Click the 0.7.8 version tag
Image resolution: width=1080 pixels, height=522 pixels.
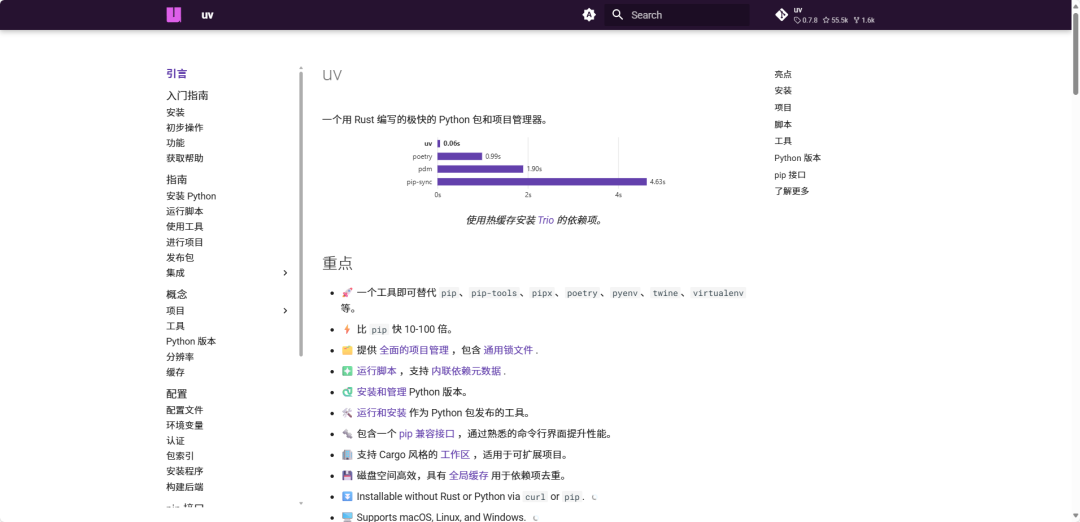pyautogui.click(x=806, y=20)
